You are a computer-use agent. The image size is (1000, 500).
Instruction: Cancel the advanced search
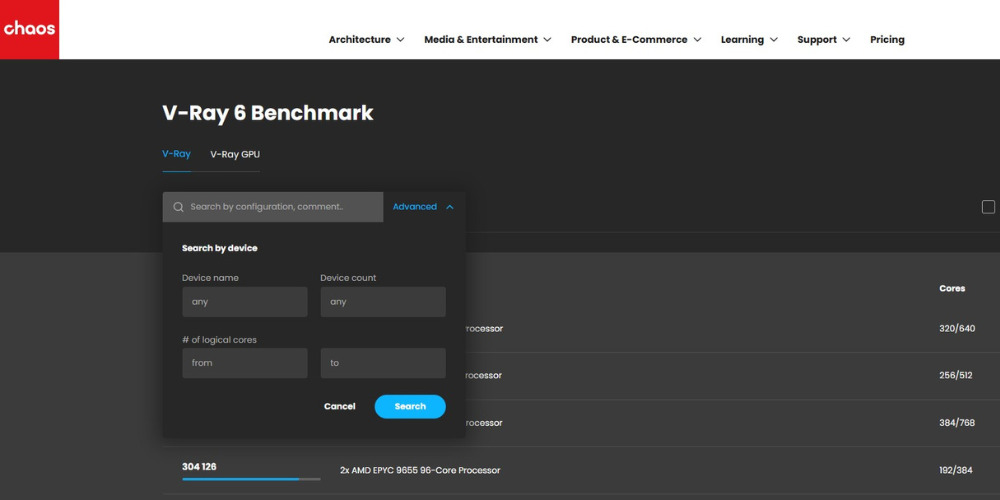pos(339,407)
